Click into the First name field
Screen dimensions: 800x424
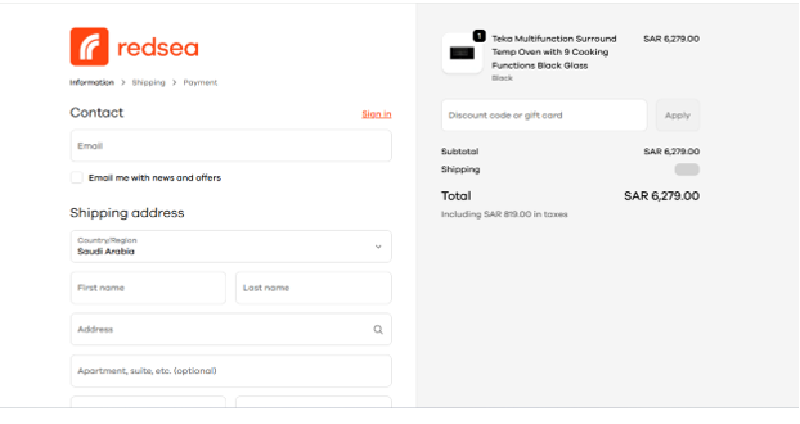click(148, 288)
